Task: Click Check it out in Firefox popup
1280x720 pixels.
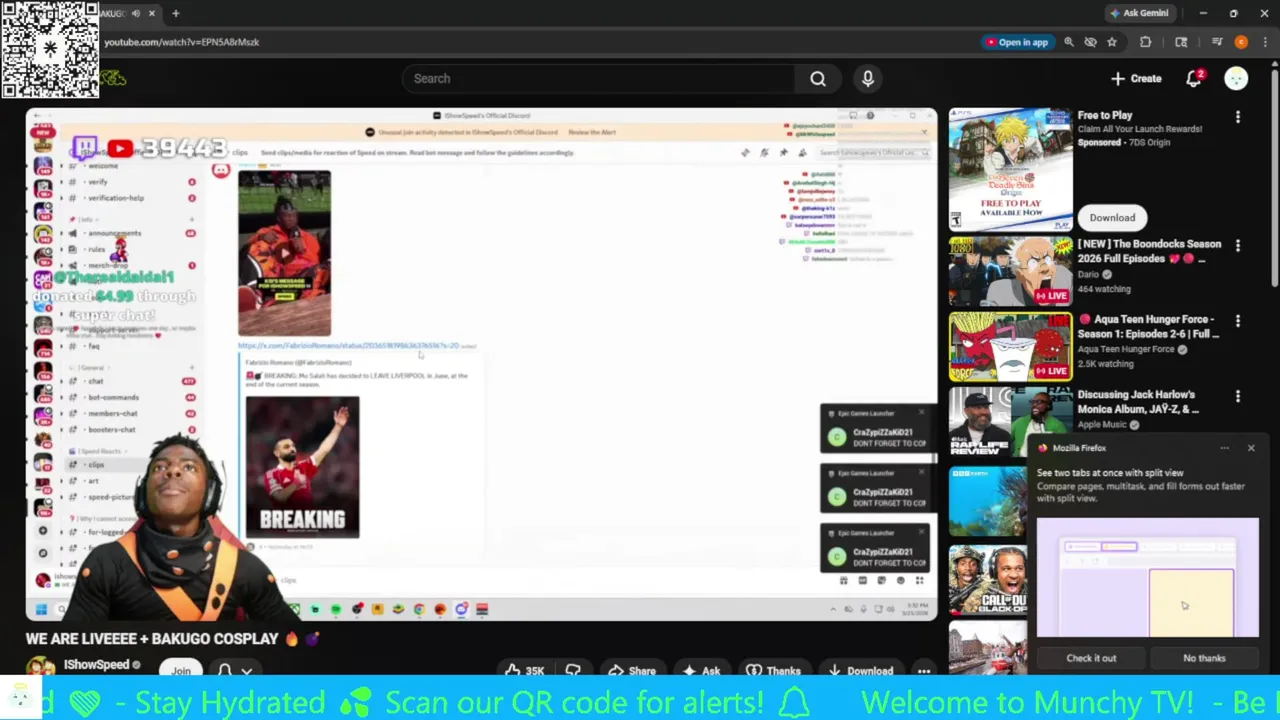Action: coord(1091,658)
